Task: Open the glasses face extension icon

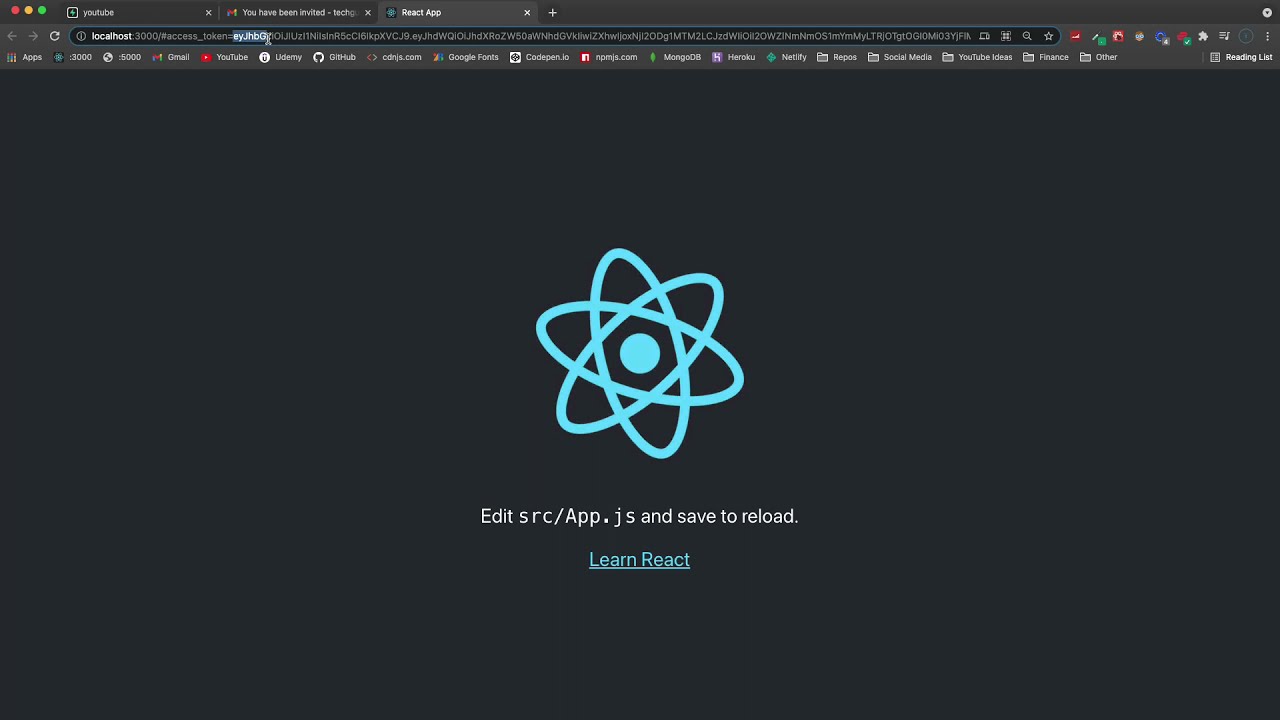Action: [x=1139, y=36]
